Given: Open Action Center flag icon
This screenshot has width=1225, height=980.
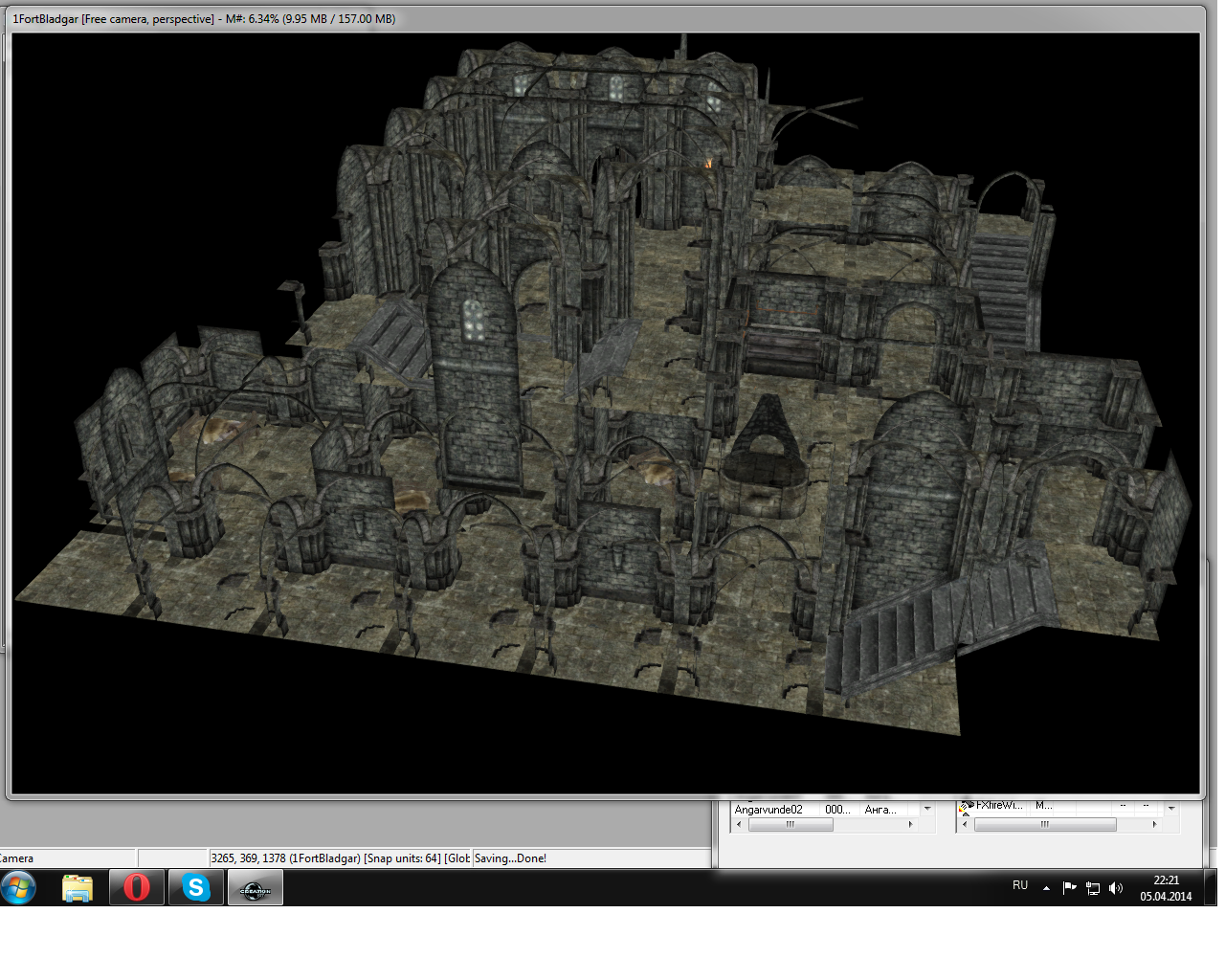Looking at the screenshot, I should pos(1070,888).
